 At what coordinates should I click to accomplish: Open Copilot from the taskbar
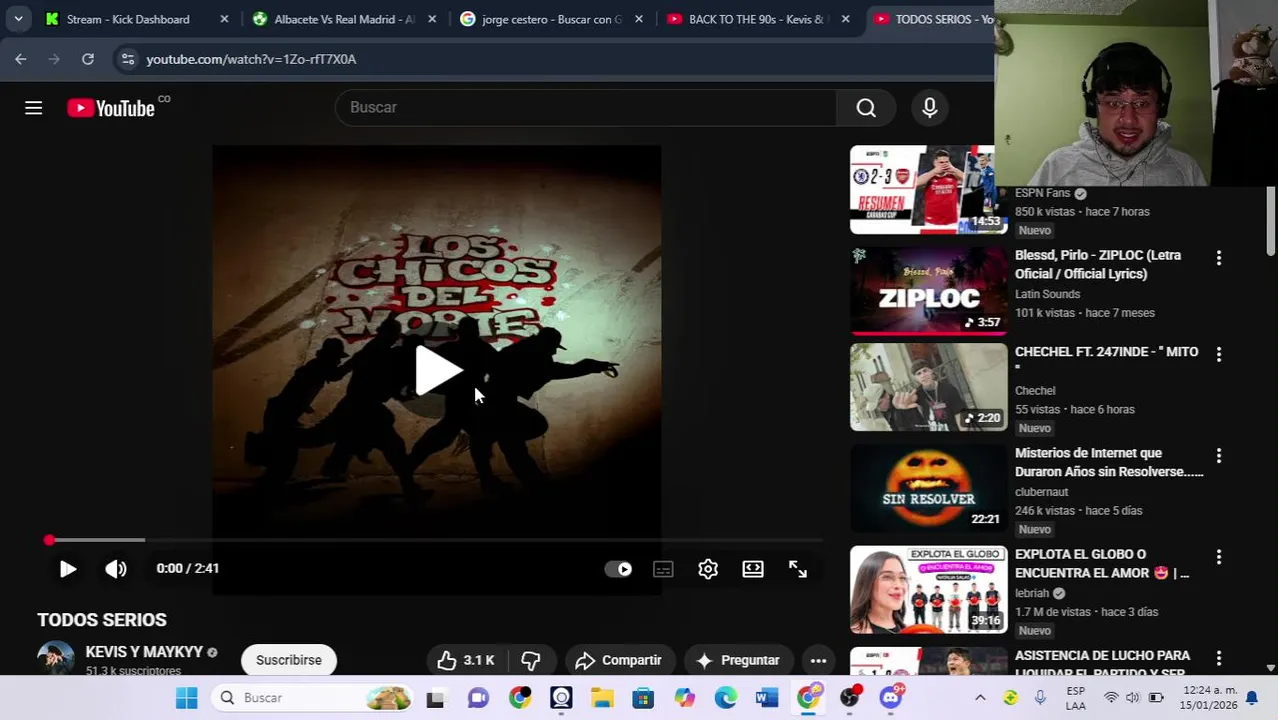point(684,698)
